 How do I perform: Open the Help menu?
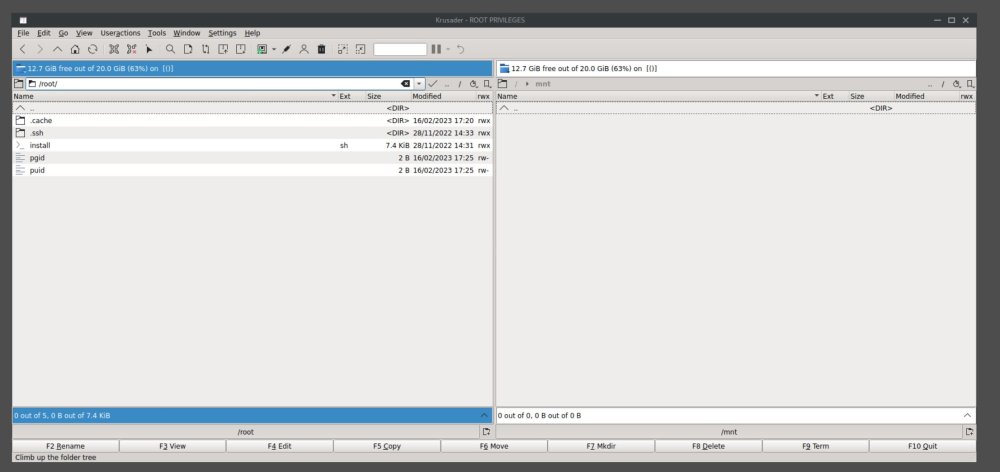tap(253, 33)
